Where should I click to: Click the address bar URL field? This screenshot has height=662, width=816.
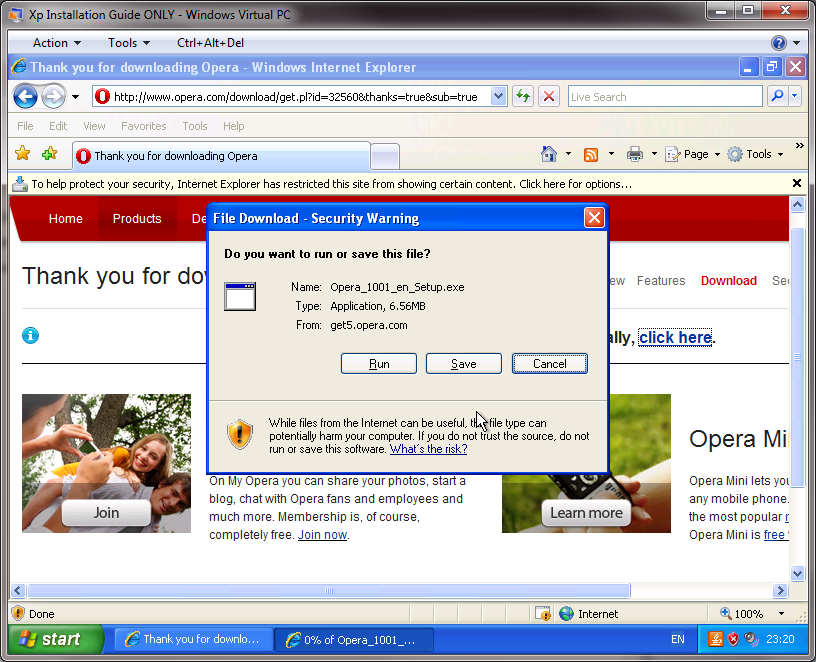click(295, 97)
